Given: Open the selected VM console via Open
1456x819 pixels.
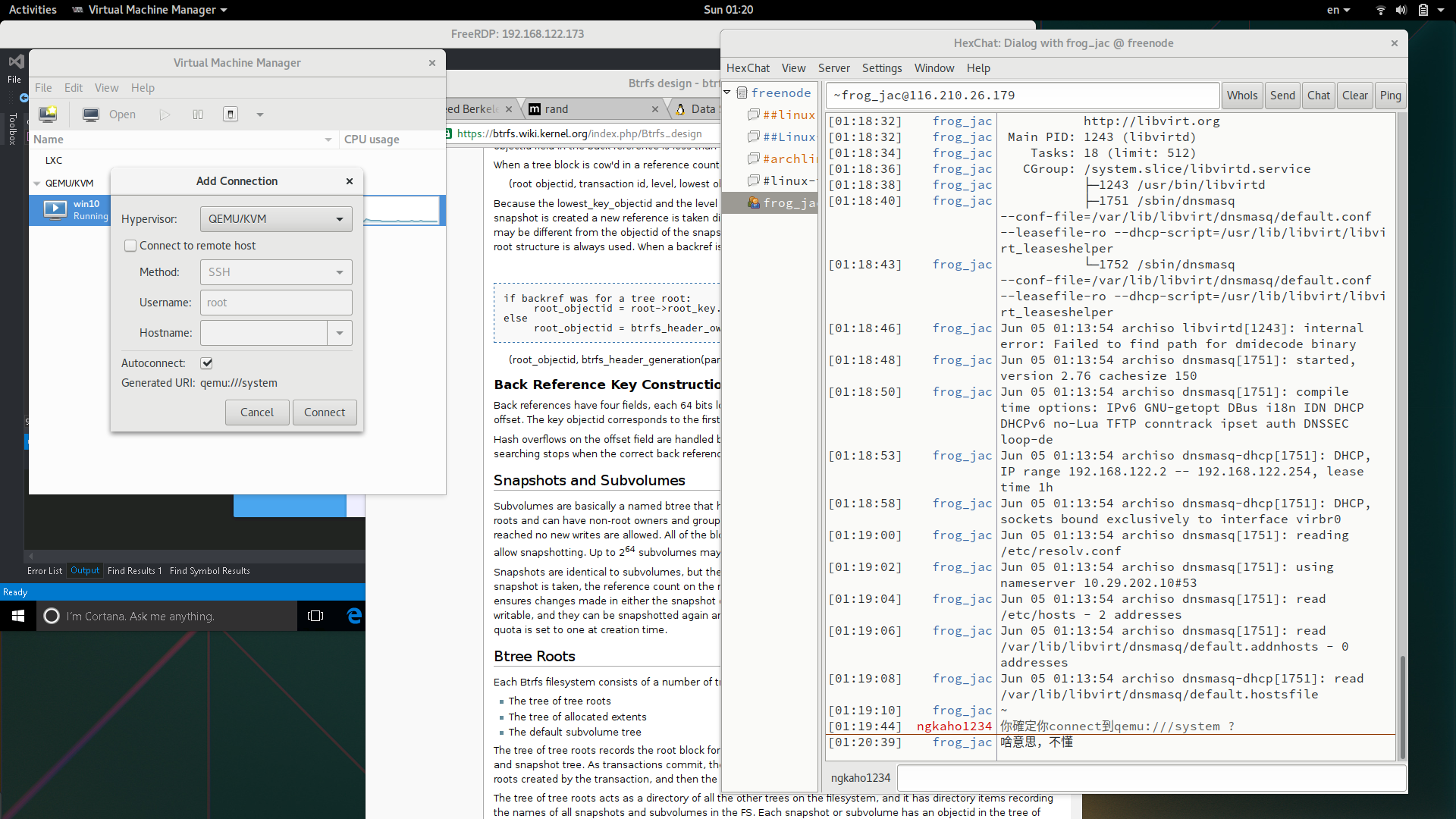Looking at the screenshot, I should 109,115.
